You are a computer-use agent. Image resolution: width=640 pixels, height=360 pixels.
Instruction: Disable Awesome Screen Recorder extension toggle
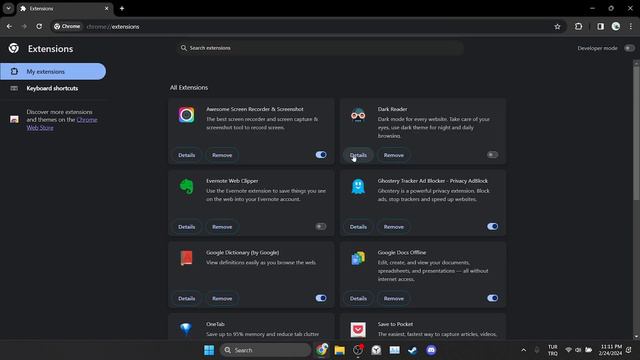click(321, 155)
